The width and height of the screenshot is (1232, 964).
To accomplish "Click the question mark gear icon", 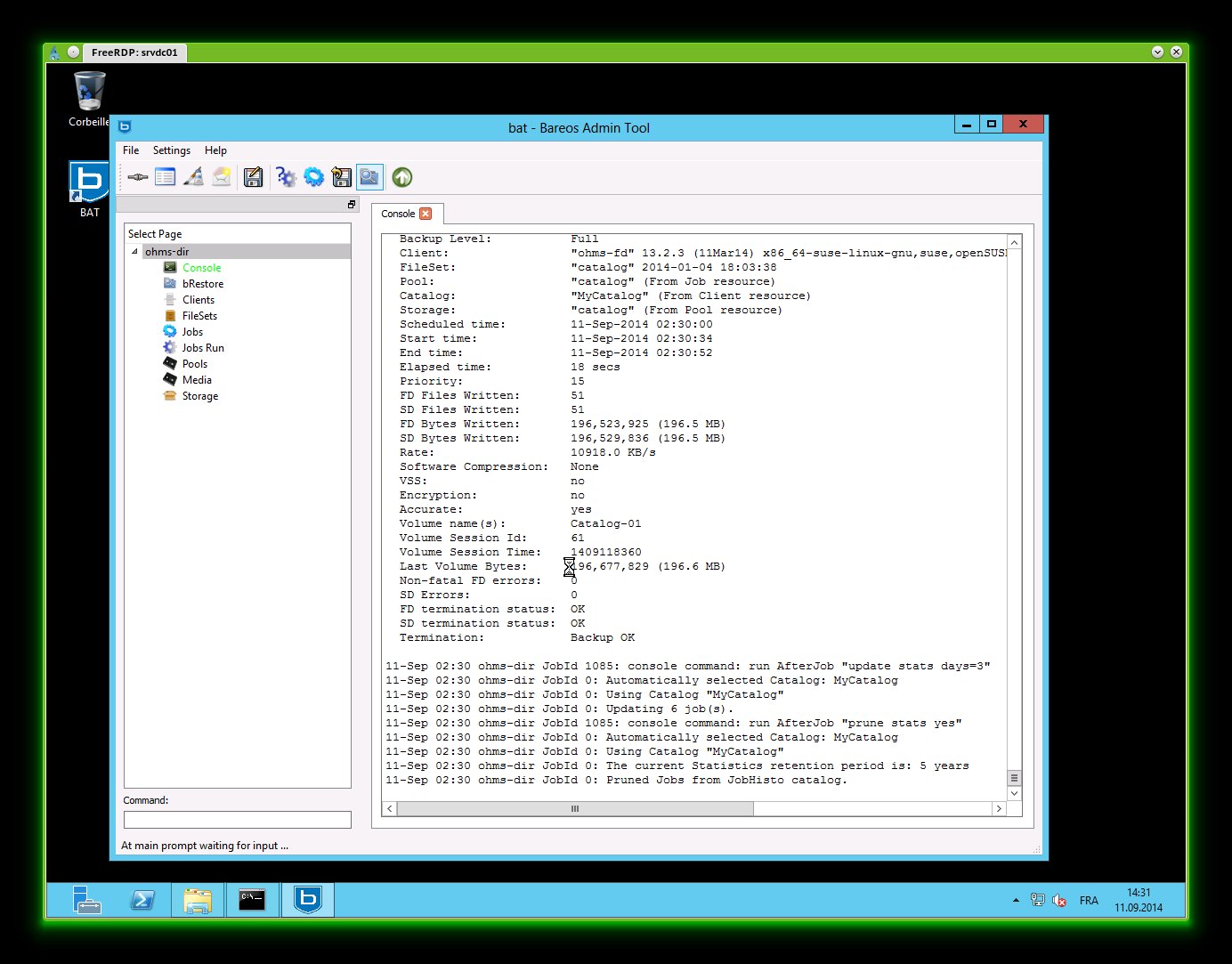I will pos(286,177).
